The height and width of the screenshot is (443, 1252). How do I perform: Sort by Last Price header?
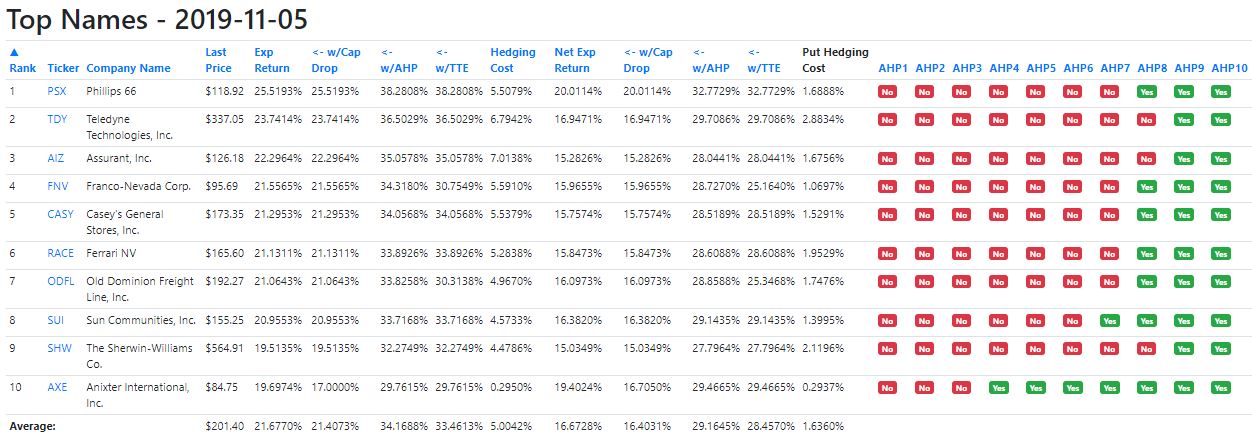pyautogui.click(x=218, y=60)
